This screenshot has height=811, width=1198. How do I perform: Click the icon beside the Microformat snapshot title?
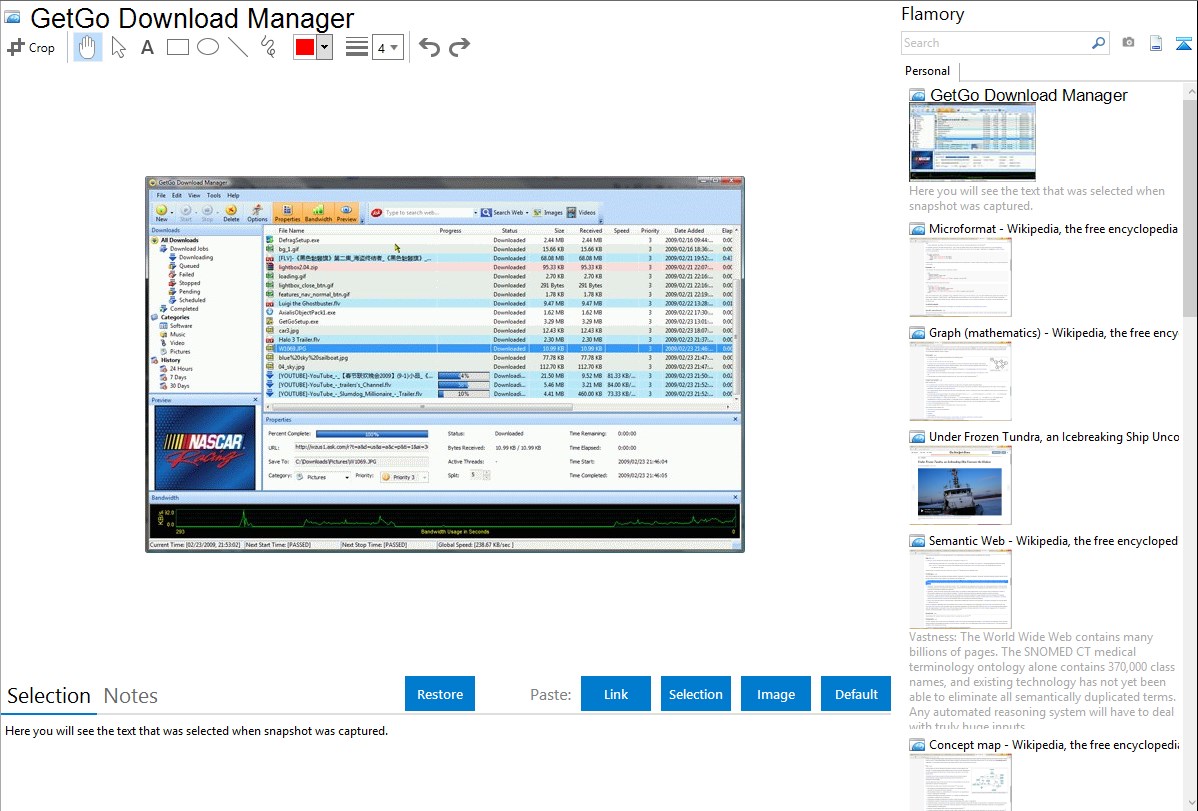click(917, 229)
